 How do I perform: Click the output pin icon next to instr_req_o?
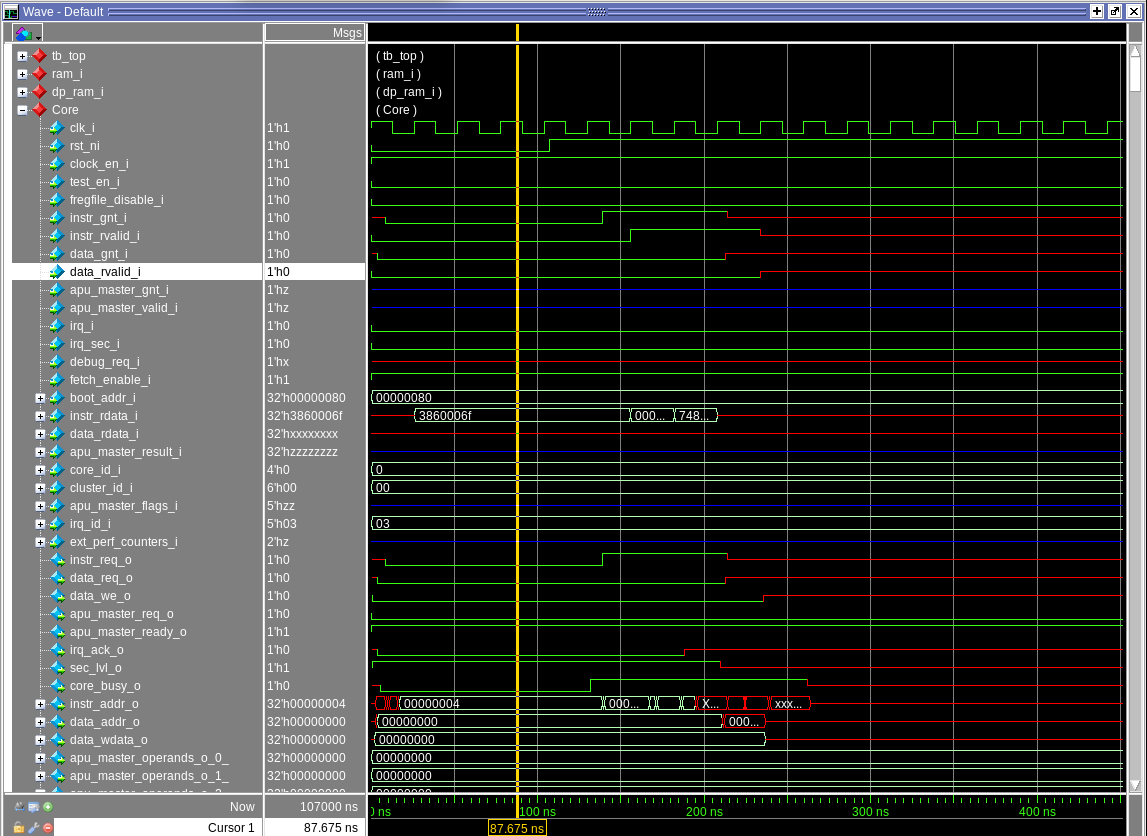(x=56, y=560)
